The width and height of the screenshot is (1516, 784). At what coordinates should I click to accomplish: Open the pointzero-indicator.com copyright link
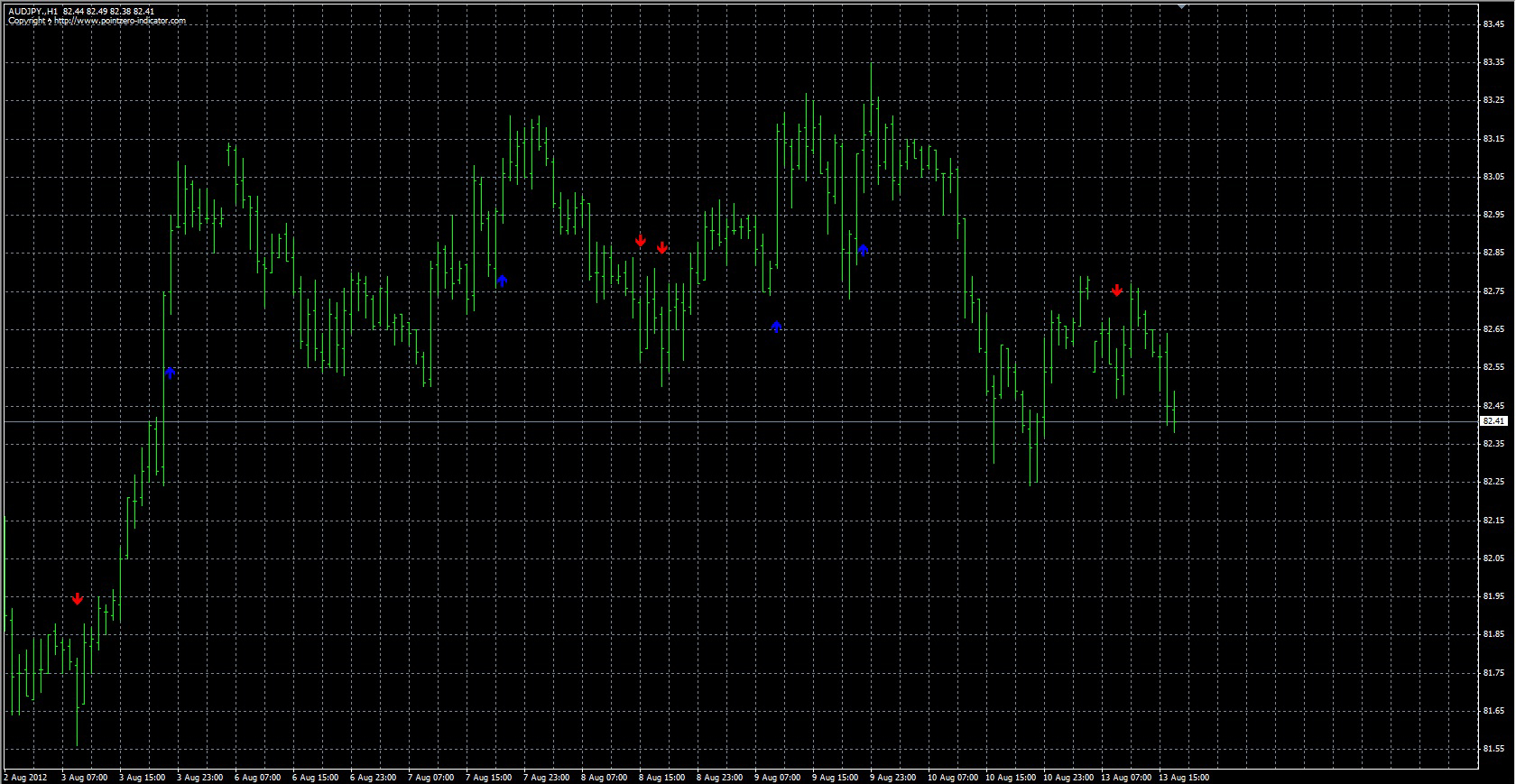pos(97,21)
